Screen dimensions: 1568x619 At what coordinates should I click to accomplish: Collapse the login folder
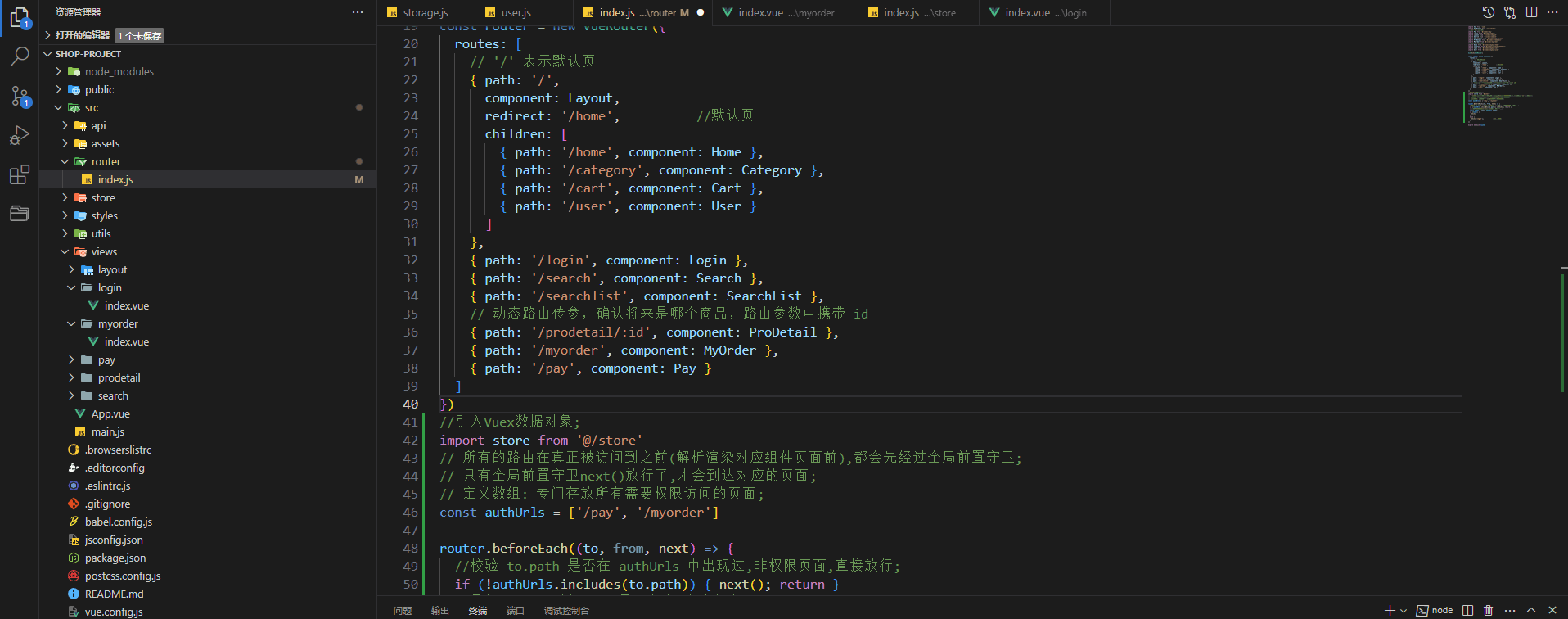(71, 287)
